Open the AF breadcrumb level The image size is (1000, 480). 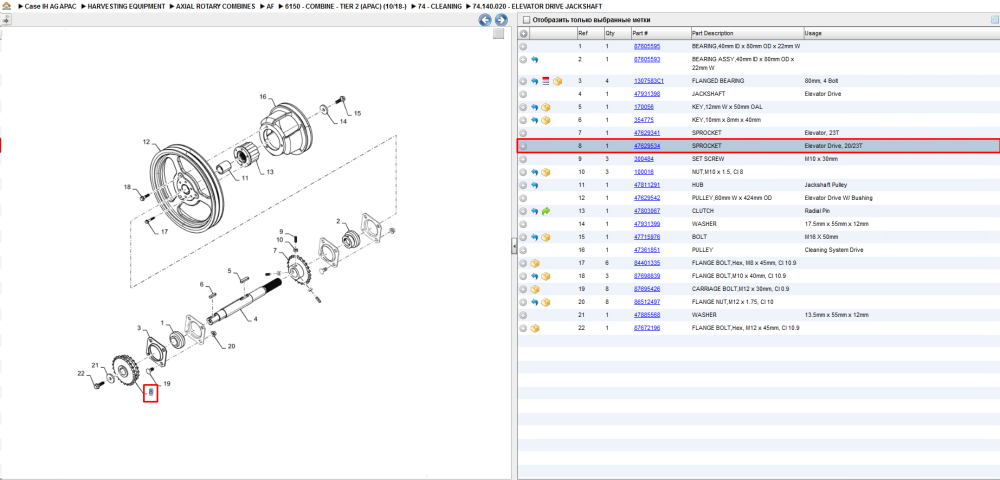tap(270, 6)
